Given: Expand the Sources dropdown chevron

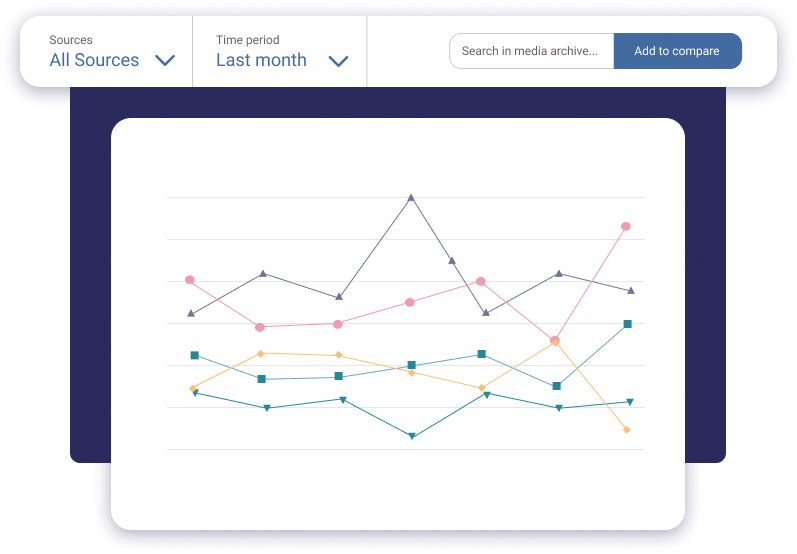Looking at the screenshot, I should click(x=165, y=61).
